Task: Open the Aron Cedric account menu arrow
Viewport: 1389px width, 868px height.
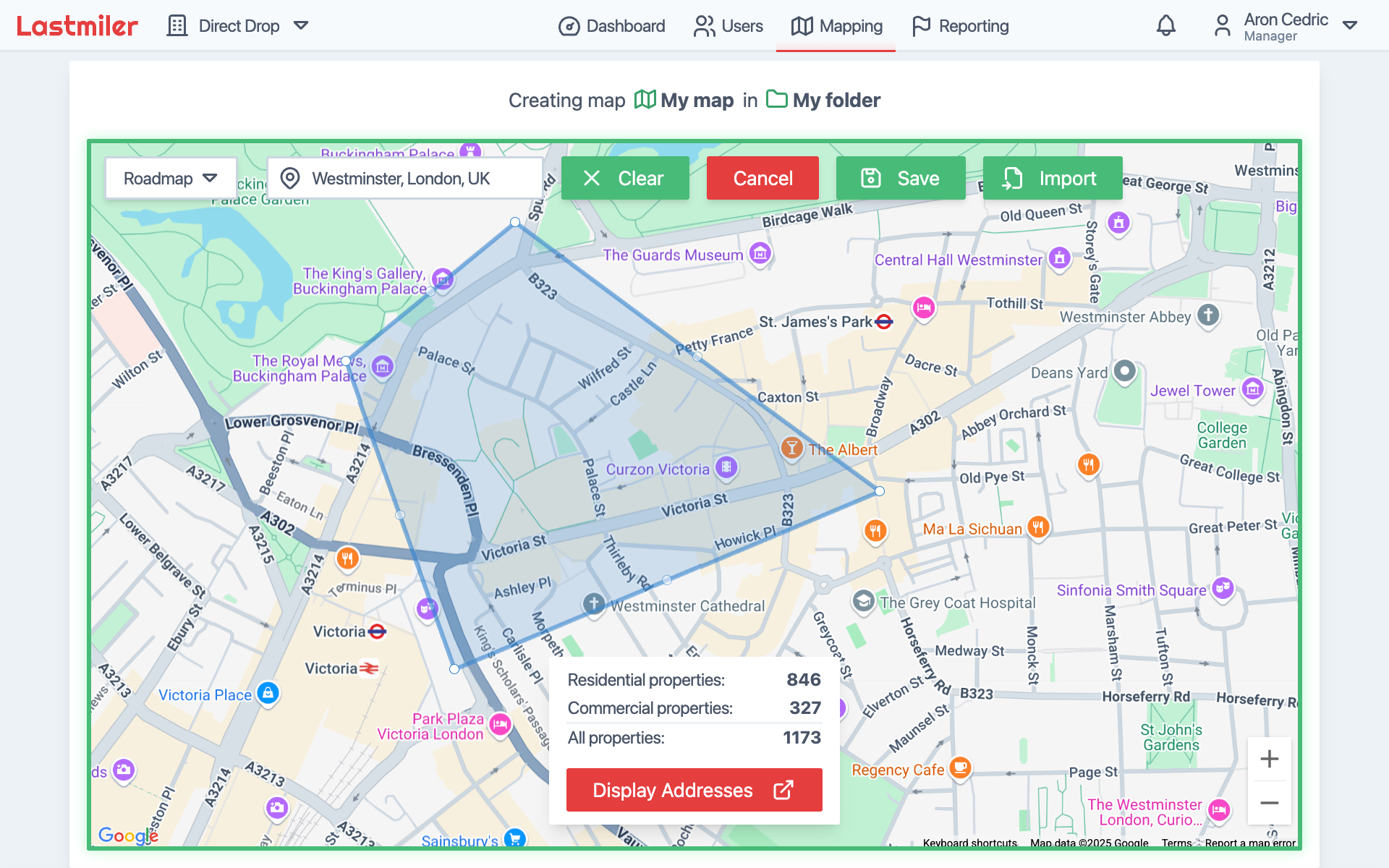Action: [1349, 26]
